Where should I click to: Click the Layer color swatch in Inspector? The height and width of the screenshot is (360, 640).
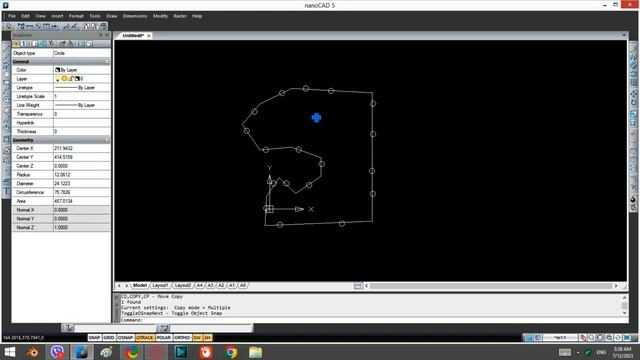pos(77,78)
